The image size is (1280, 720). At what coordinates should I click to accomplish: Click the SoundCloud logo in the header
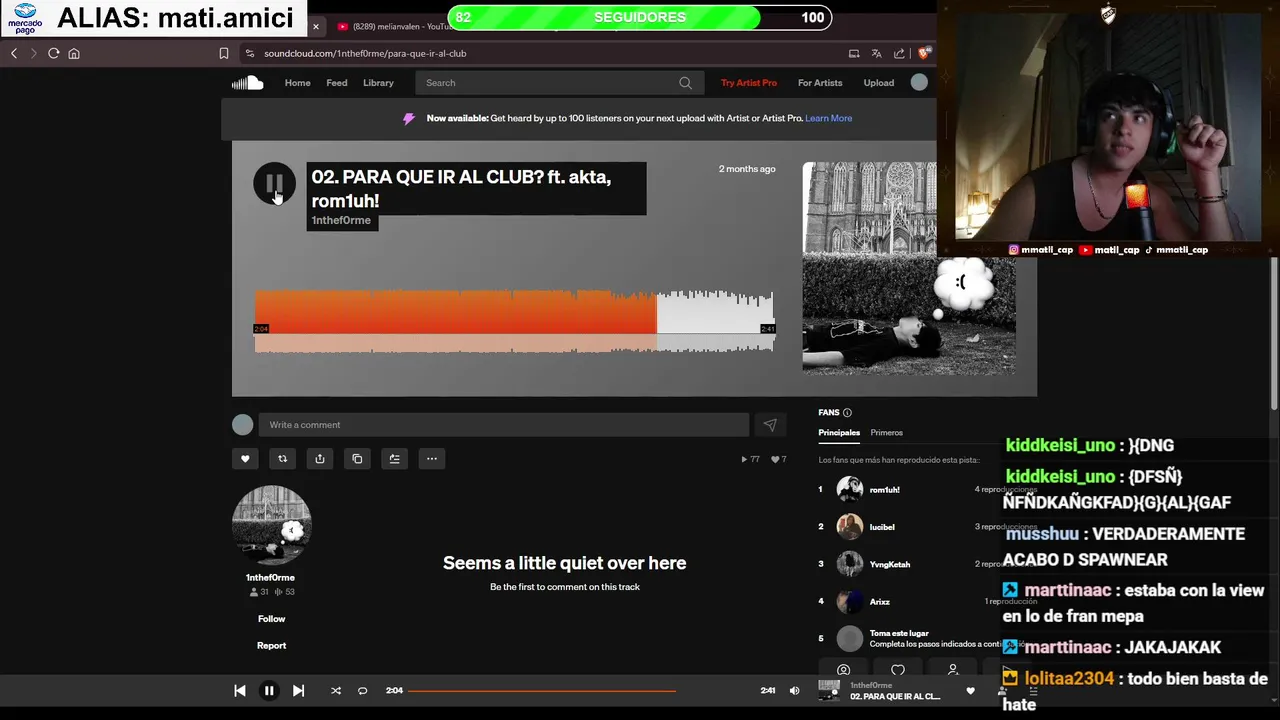248,83
